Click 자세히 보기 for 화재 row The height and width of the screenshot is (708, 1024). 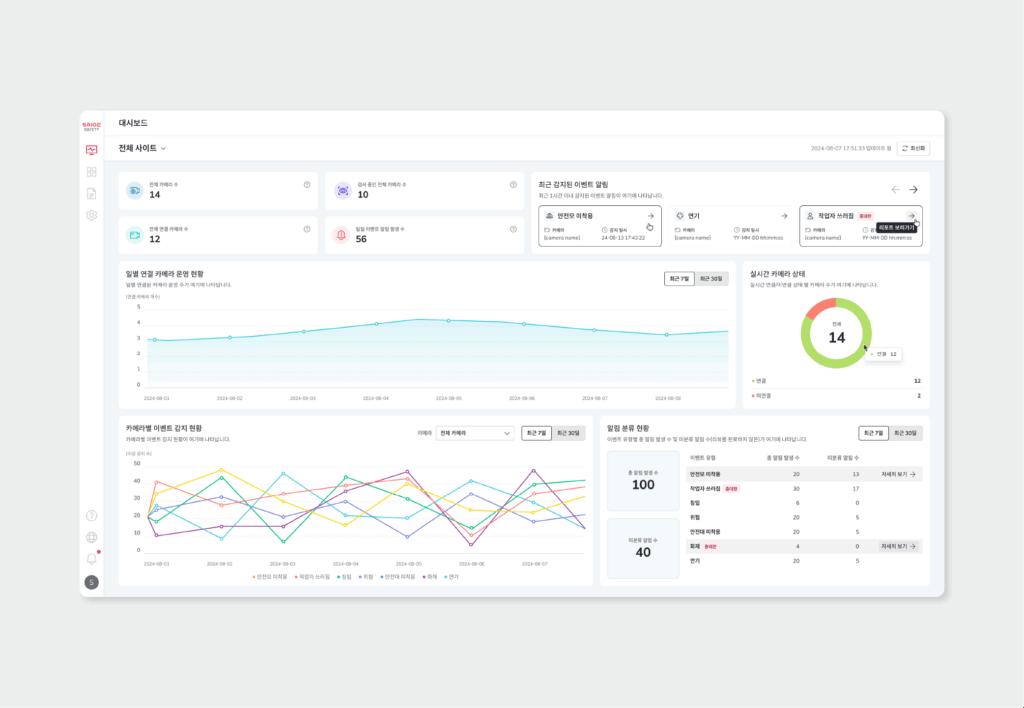pyautogui.click(x=899, y=547)
